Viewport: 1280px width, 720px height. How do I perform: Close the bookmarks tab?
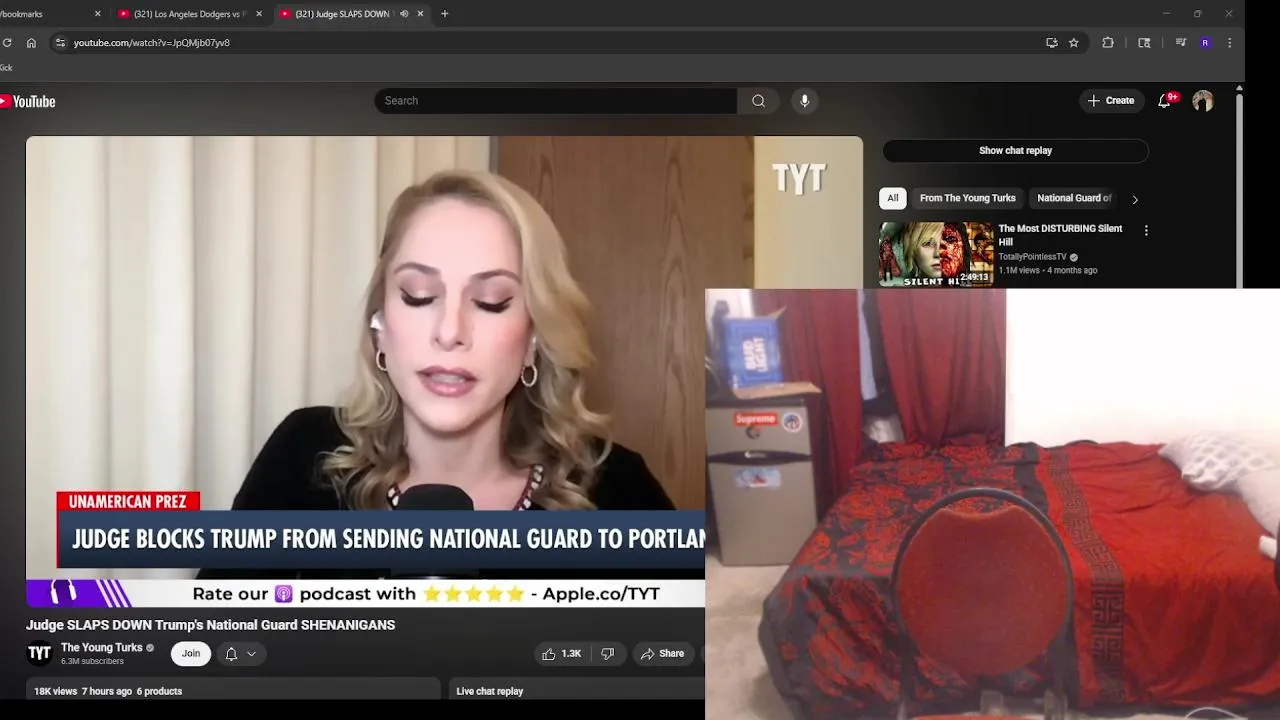[x=97, y=14]
